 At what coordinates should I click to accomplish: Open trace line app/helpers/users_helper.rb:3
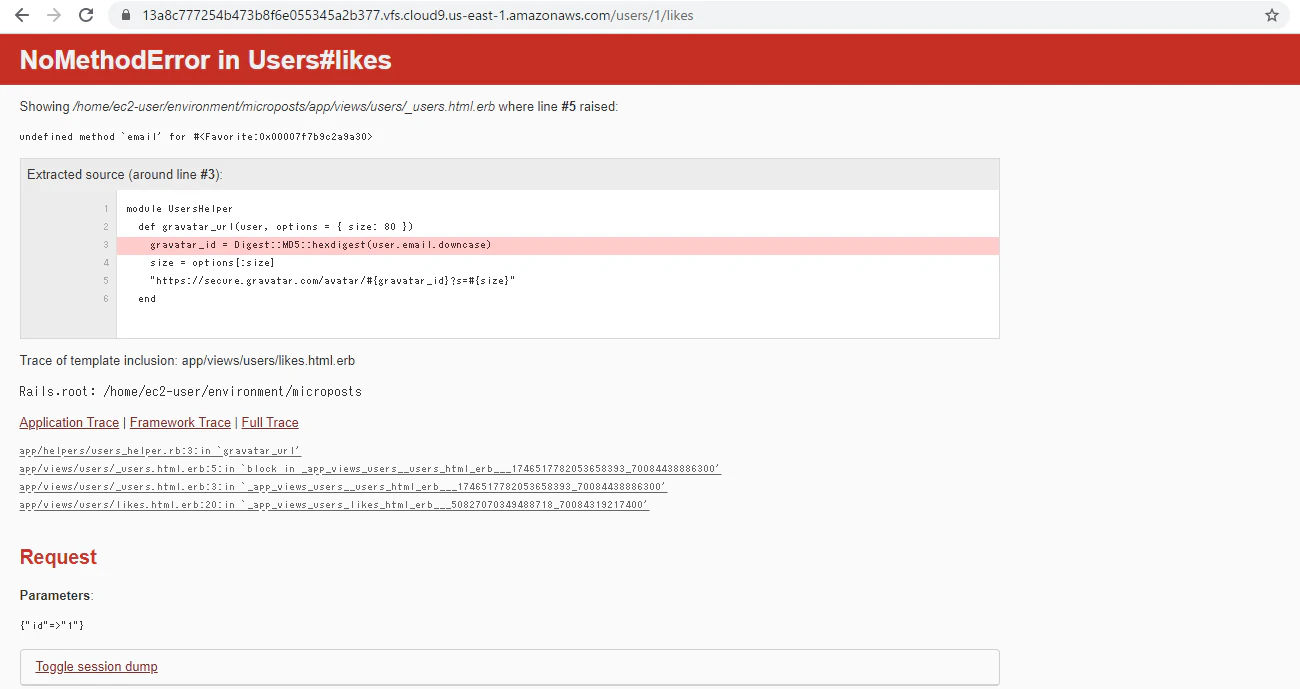tap(160, 451)
